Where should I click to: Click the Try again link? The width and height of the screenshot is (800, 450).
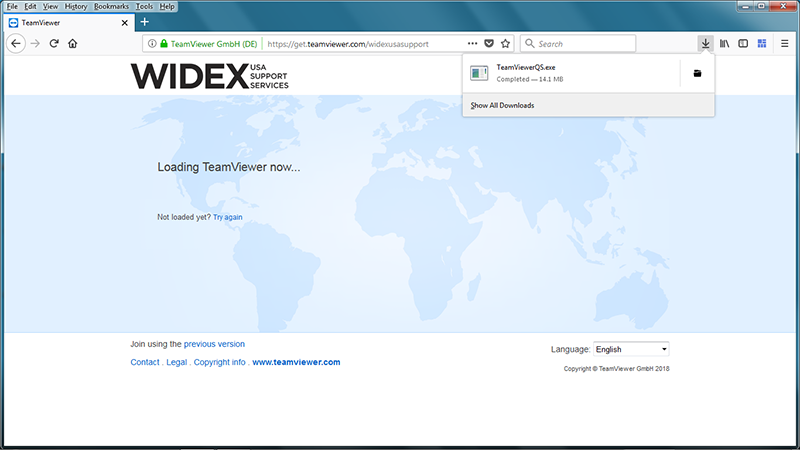(x=227, y=217)
